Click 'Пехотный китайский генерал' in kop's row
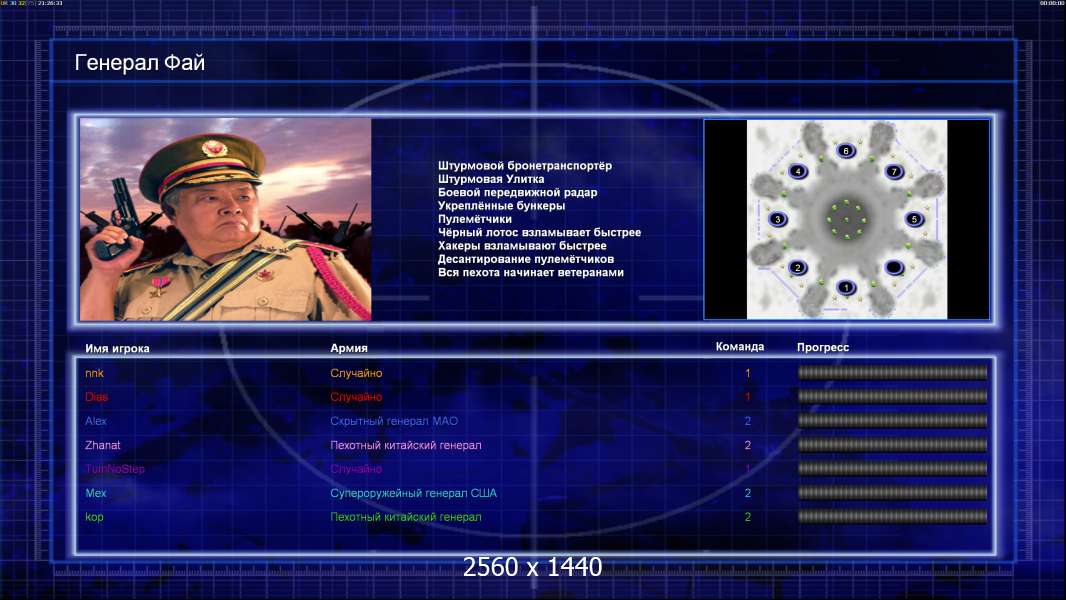Screen dimensions: 1066x600 click(406, 517)
